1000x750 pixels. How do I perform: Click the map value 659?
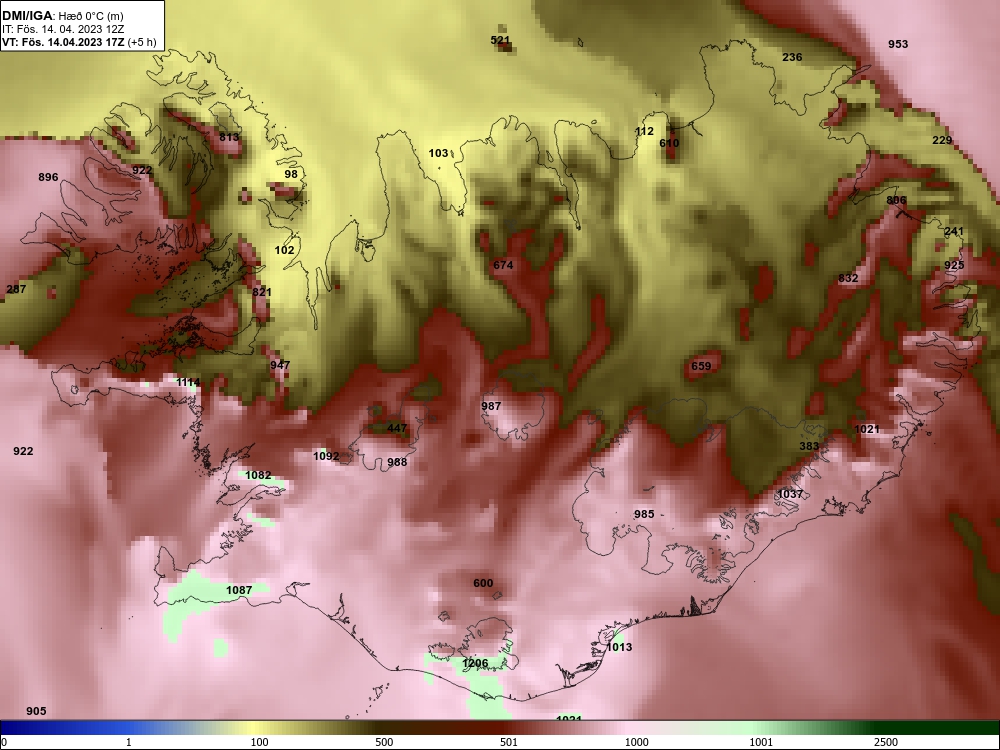(701, 366)
